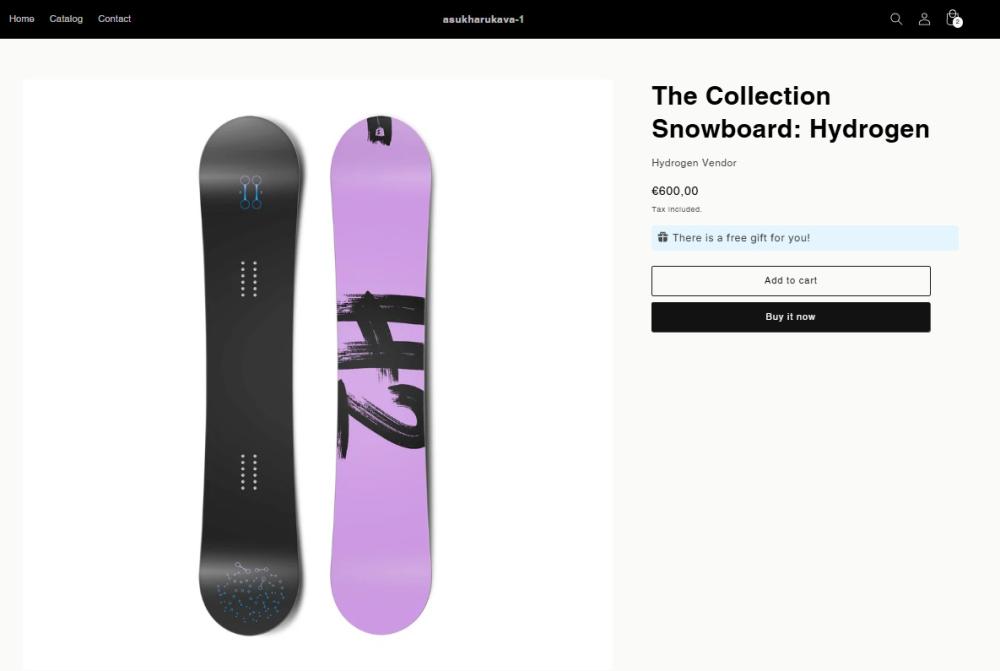
Task: Click the Tax included note
Action: click(x=677, y=209)
